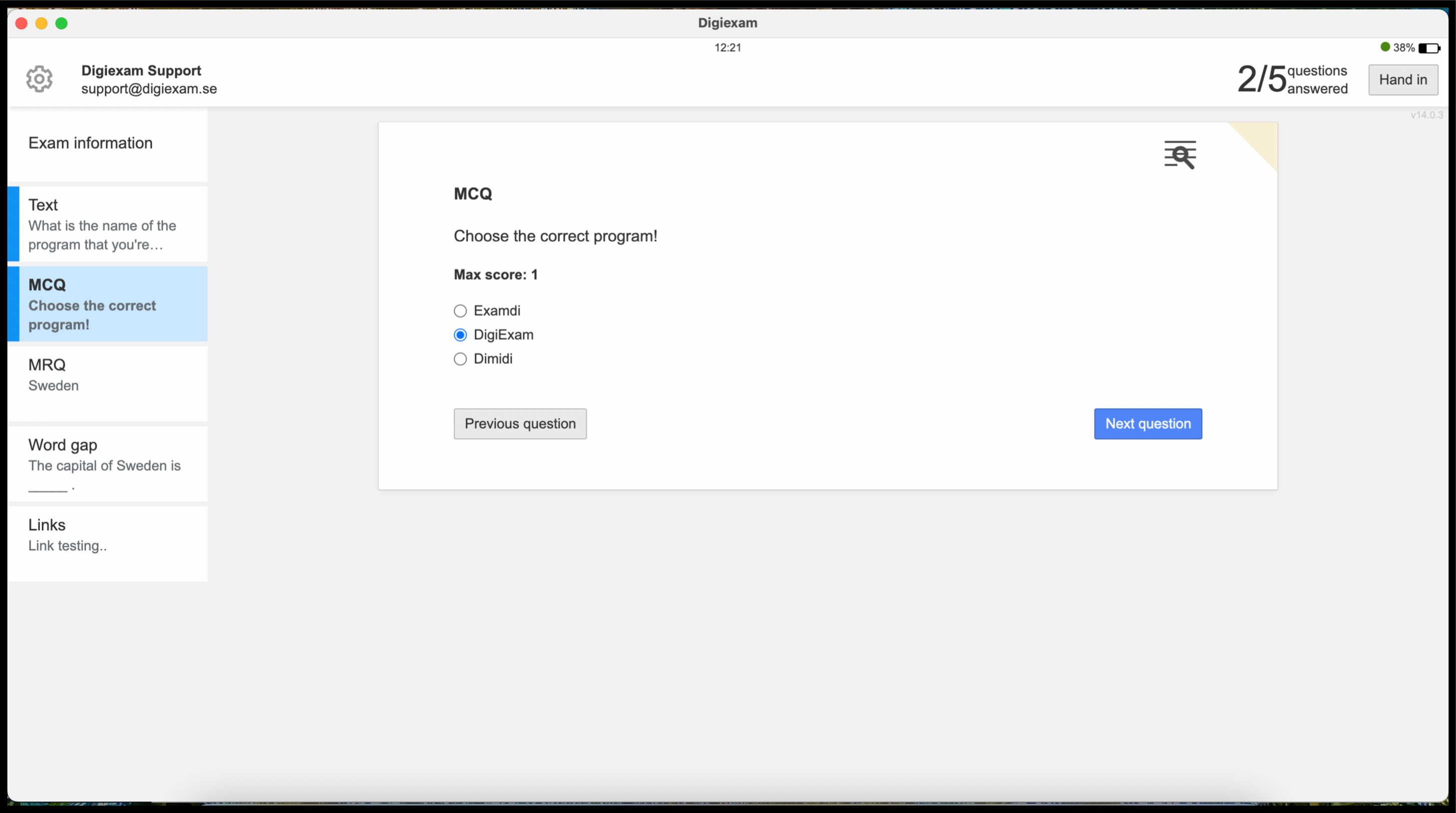Open Exam information in sidebar
Screen dimensions: 1456x813
107,144
